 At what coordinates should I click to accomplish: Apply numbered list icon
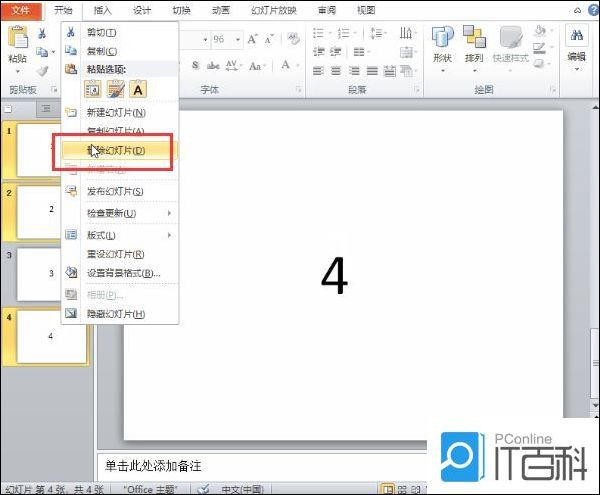[x=346, y=33]
